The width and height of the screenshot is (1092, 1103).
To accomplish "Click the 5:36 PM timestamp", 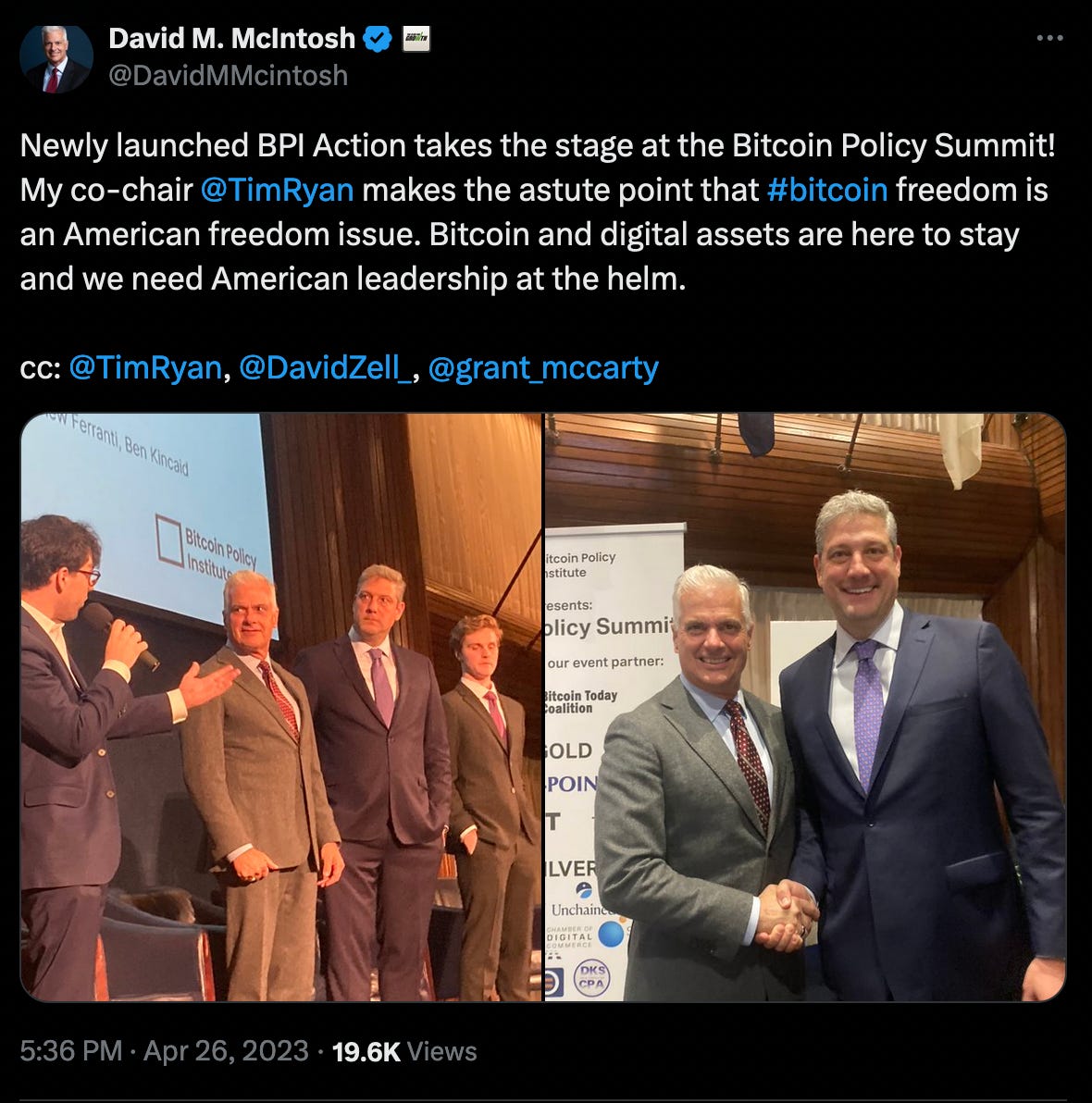I will click(x=71, y=1051).
